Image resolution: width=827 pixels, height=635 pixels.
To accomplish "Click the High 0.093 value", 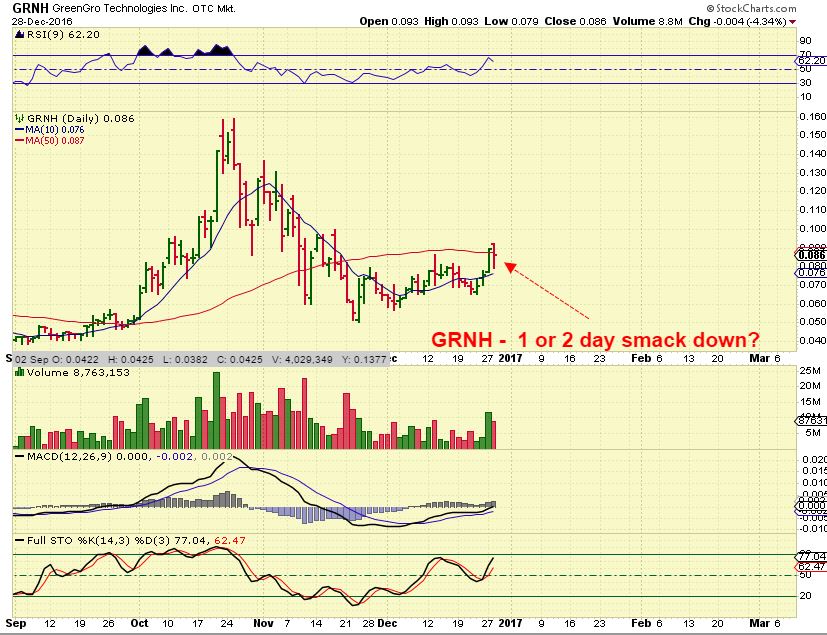I will click(451, 22).
